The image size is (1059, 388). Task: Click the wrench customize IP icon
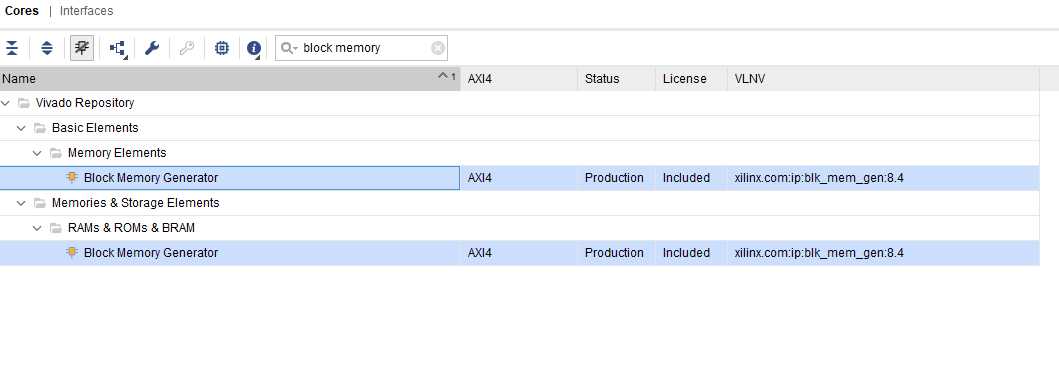click(x=152, y=48)
